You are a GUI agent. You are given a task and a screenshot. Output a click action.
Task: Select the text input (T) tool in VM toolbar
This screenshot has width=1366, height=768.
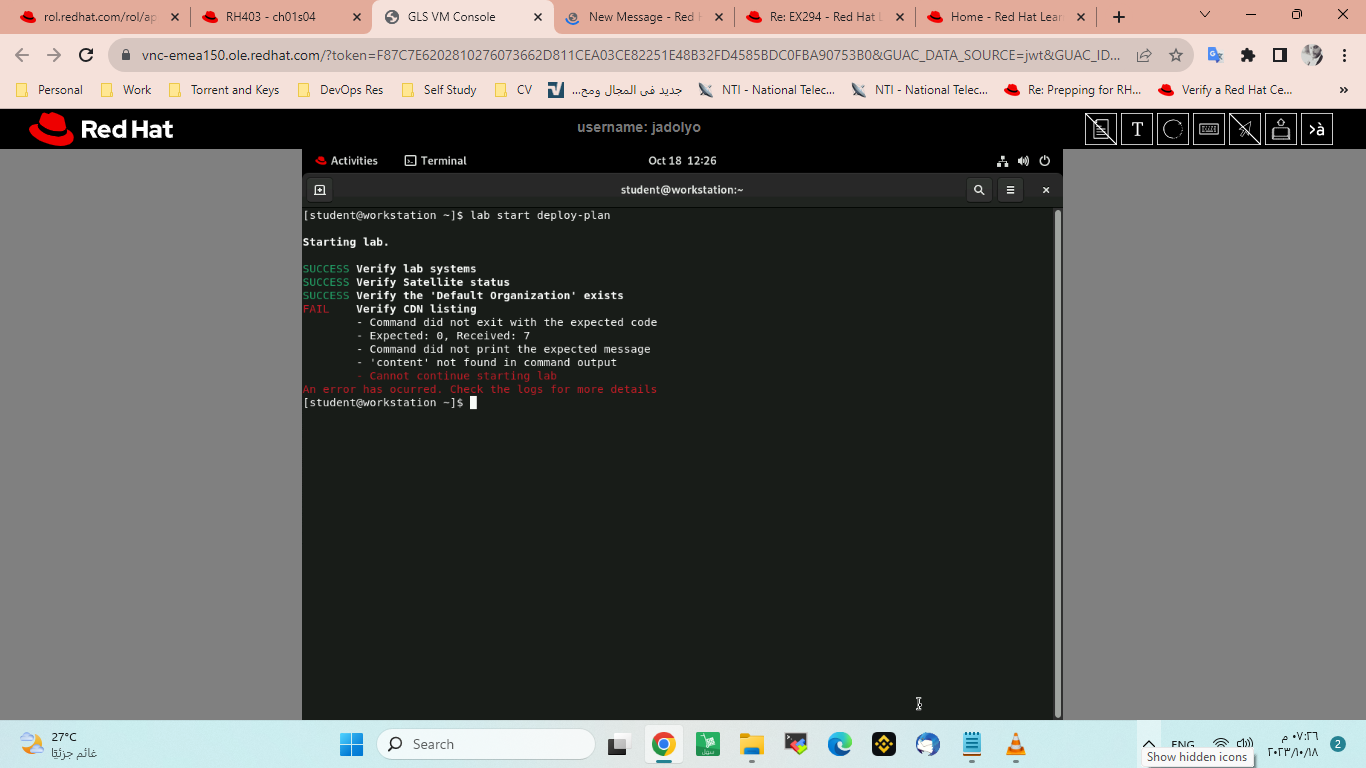coord(1137,128)
